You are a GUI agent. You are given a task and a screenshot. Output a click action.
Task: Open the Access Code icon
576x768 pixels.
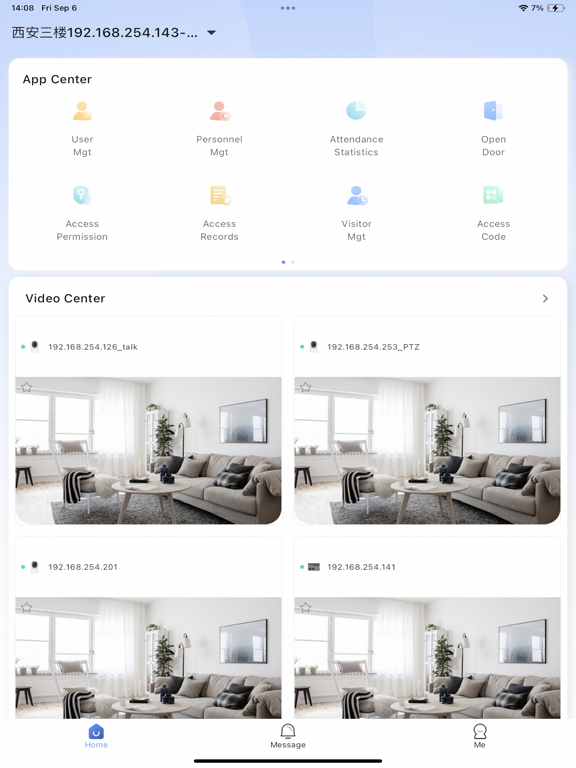click(493, 195)
